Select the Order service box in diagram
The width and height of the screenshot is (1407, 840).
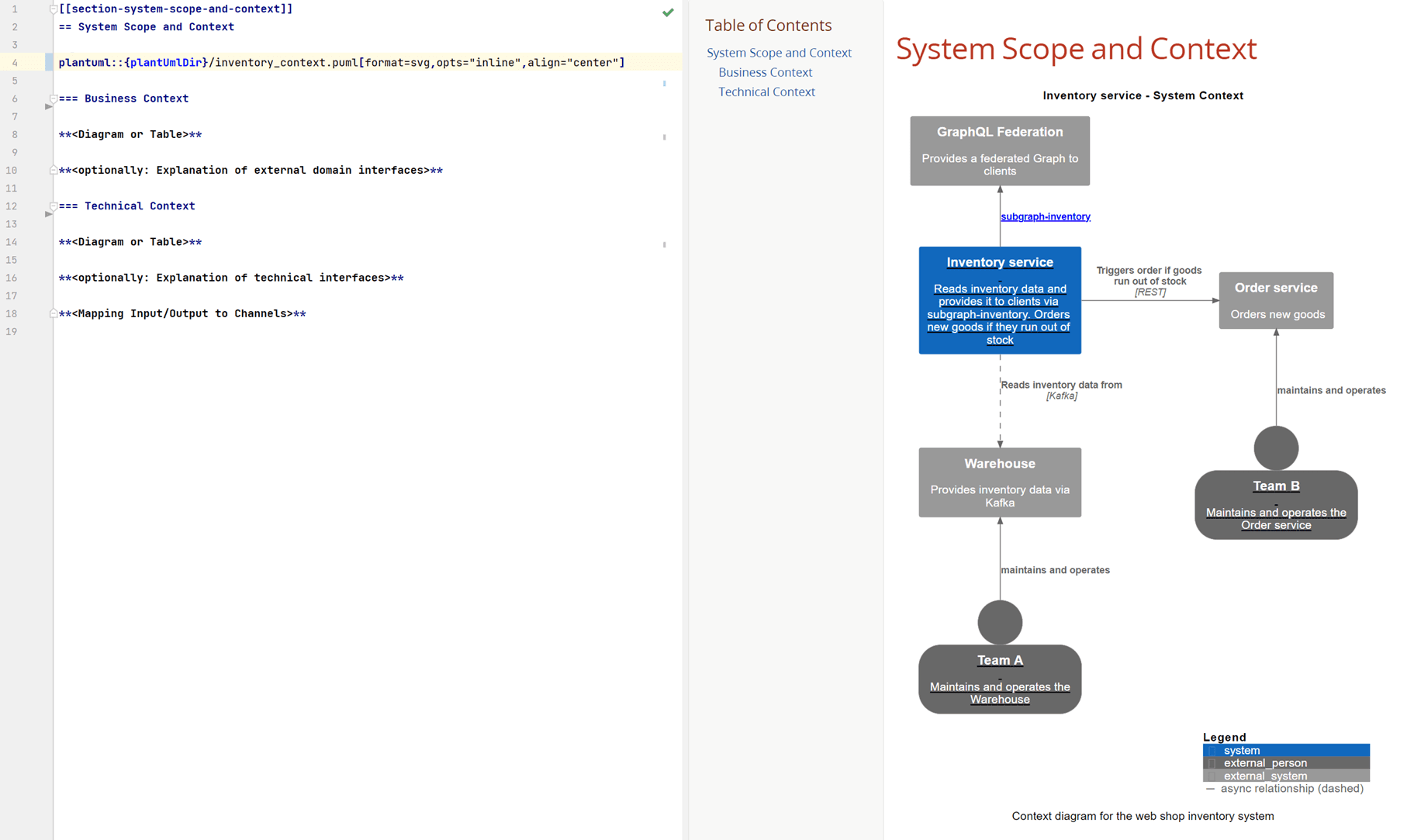(x=1275, y=300)
